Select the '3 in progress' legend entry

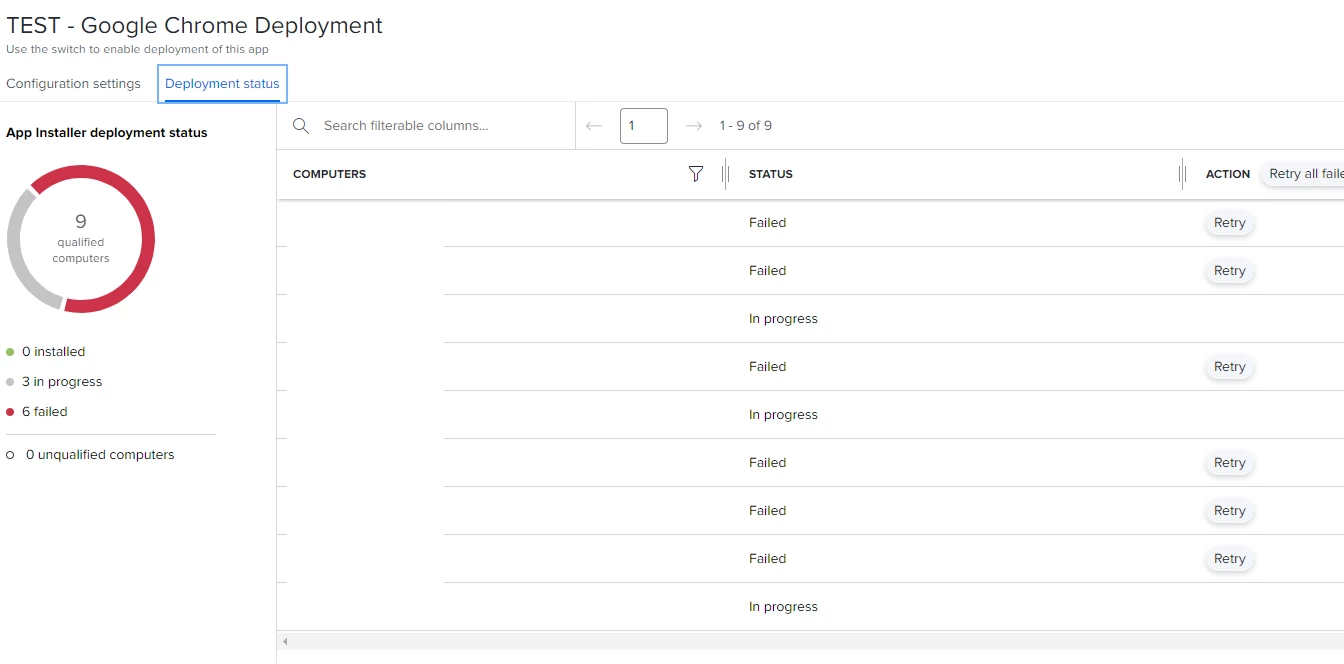(54, 382)
